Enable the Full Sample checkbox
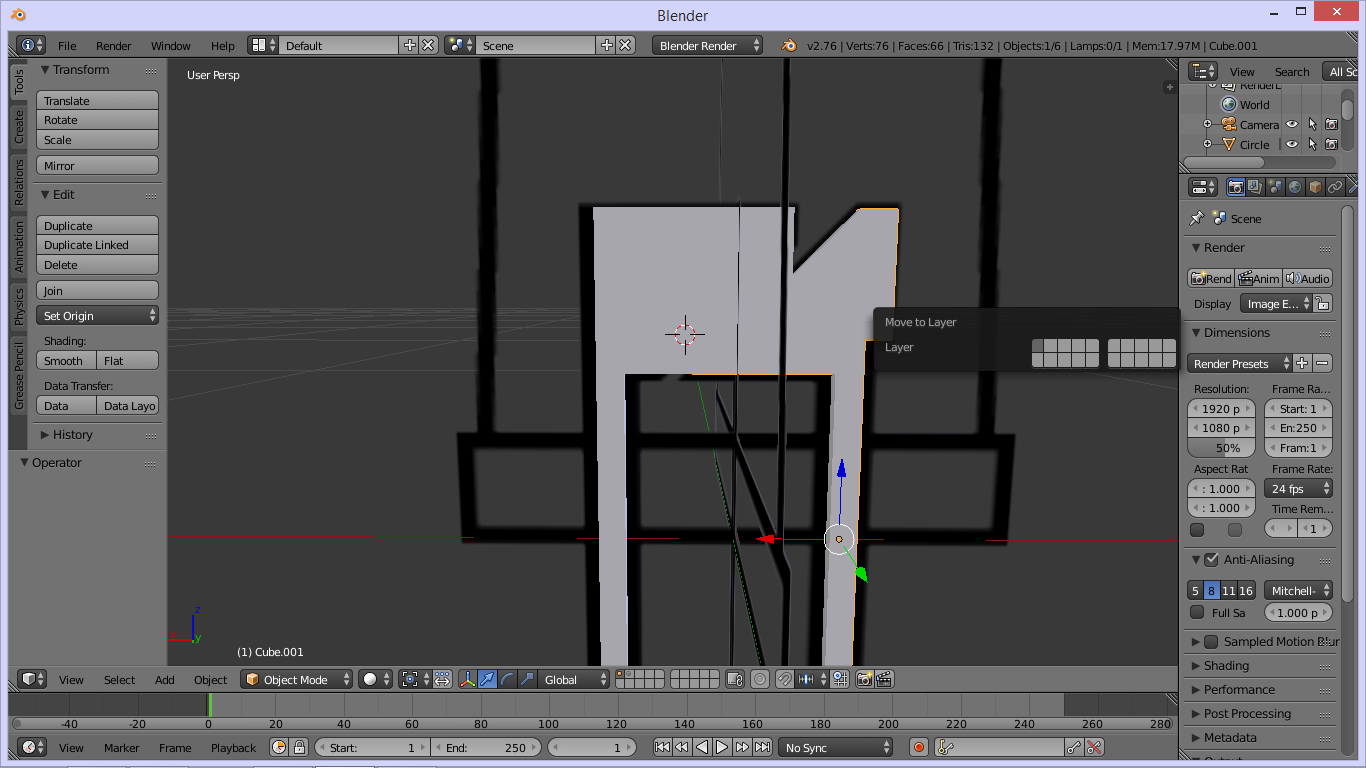1366x768 pixels. point(1197,613)
